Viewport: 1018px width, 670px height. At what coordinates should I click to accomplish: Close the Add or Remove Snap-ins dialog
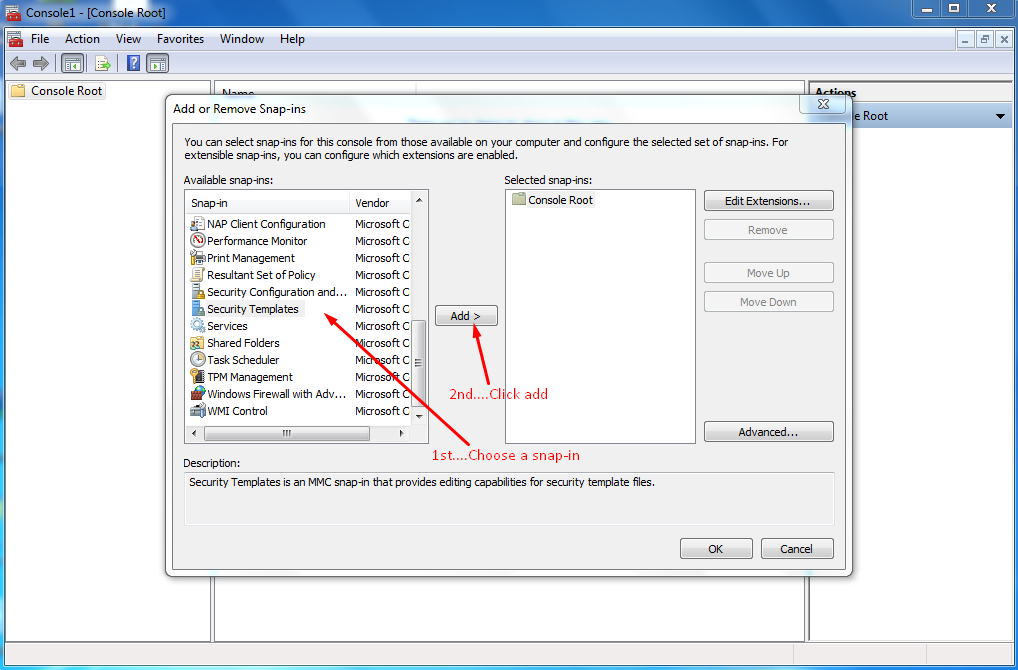coord(823,104)
